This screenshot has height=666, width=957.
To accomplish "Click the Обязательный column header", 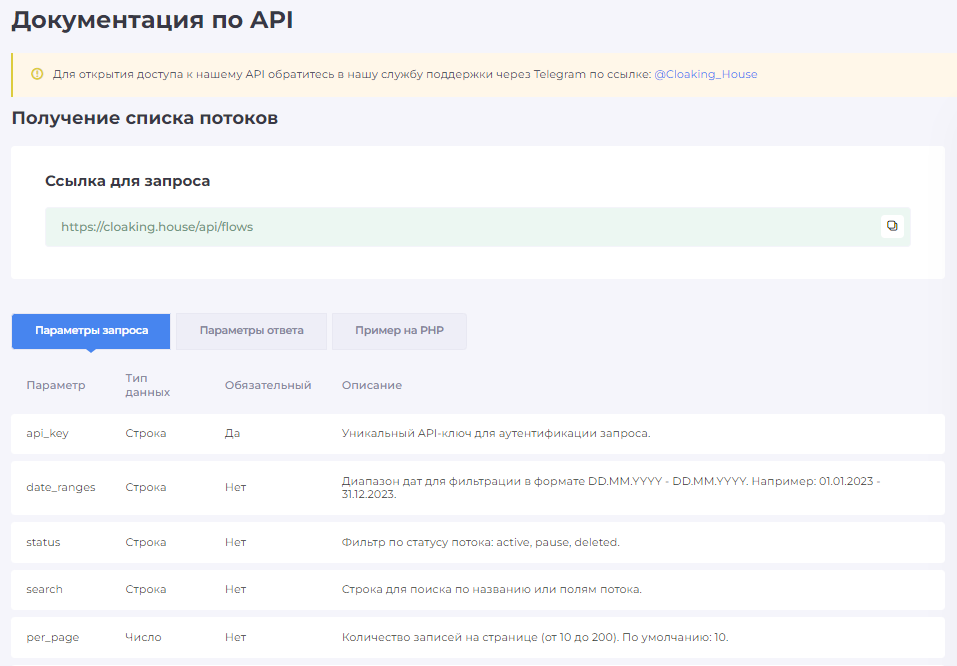I will click(x=268, y=385).
